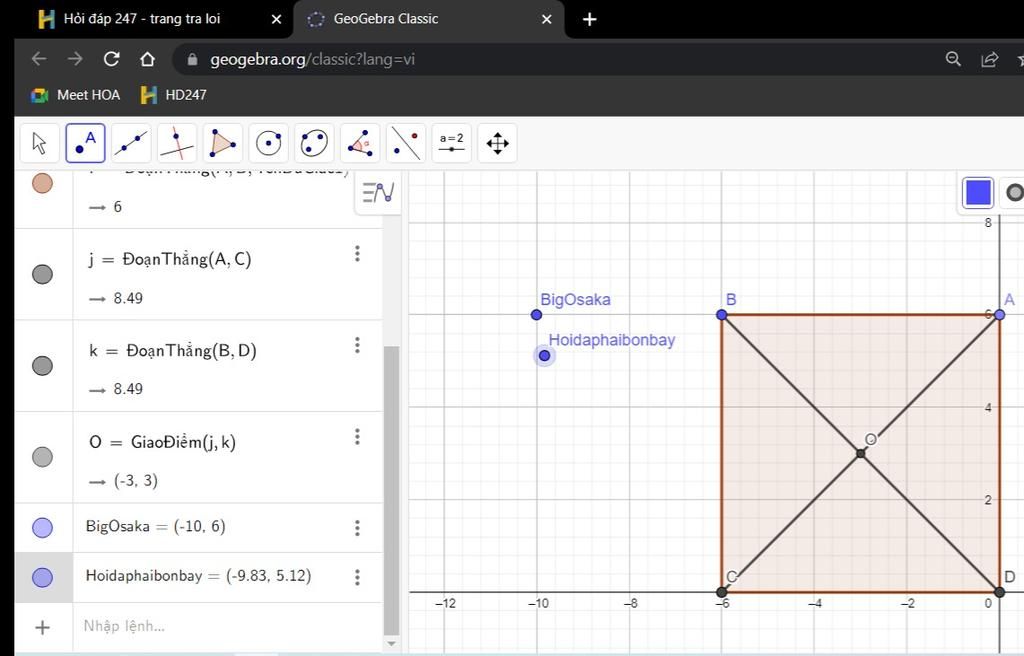Open the blue point color swatch
The height and width of the screenshot is (656, 1024).
tap(978, 193)
